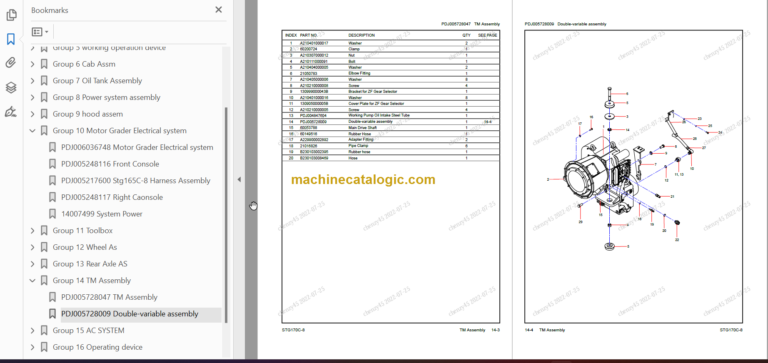Image resolution: width=768 pixels, height=363 pixels.
Task: Open bookmark Group 12 Wheel As
Action: 85,247
